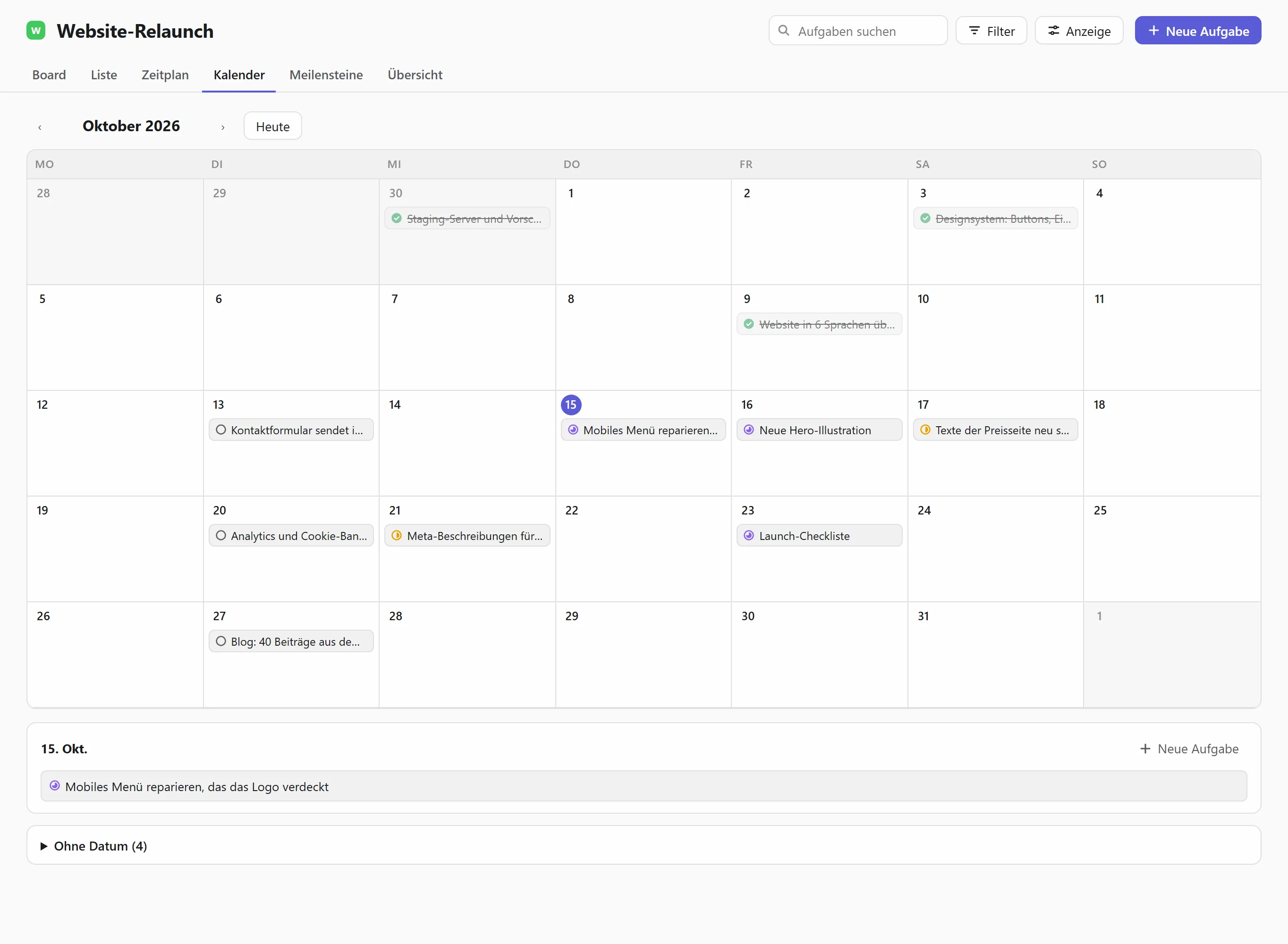Image resolution: width=1288 pixels, height=944 pixels.
Task: Click the status icon of Meta-Beschreibungen task
Action: pos(397,535)
